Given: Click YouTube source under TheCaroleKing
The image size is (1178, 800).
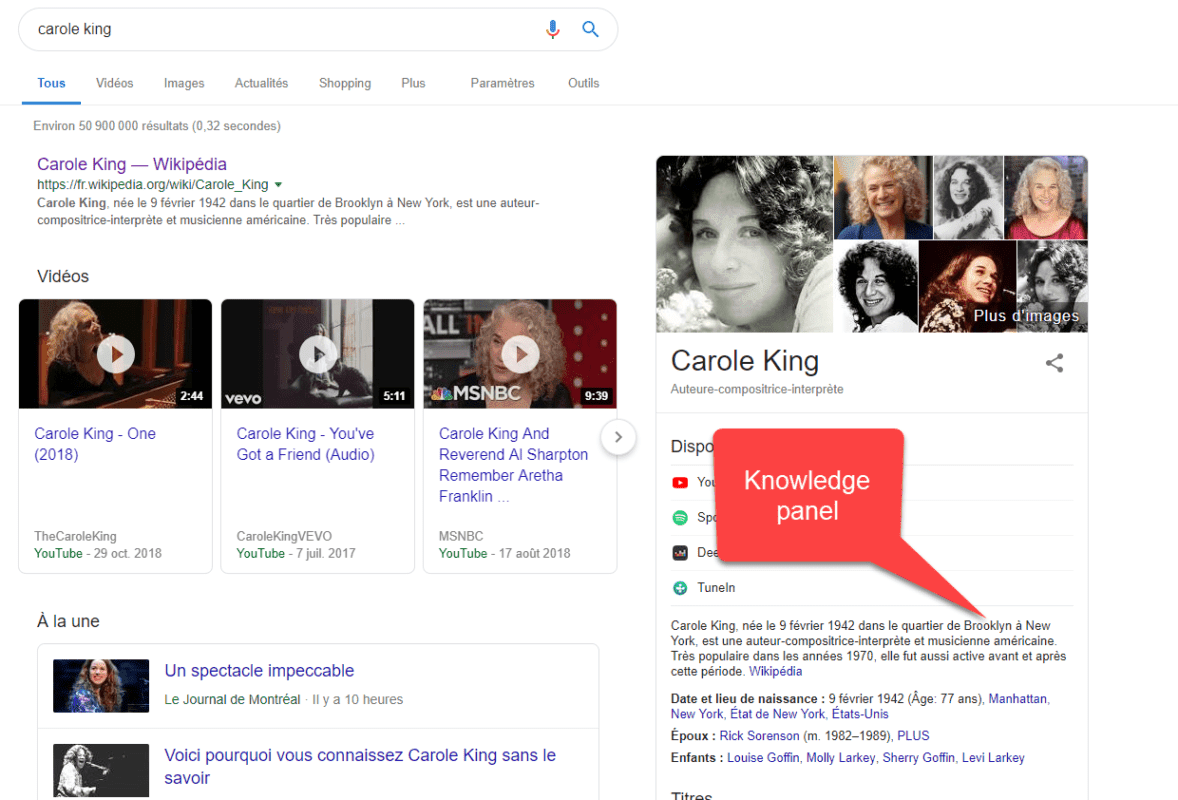Looking at the screenshot, I should point(58,554).
